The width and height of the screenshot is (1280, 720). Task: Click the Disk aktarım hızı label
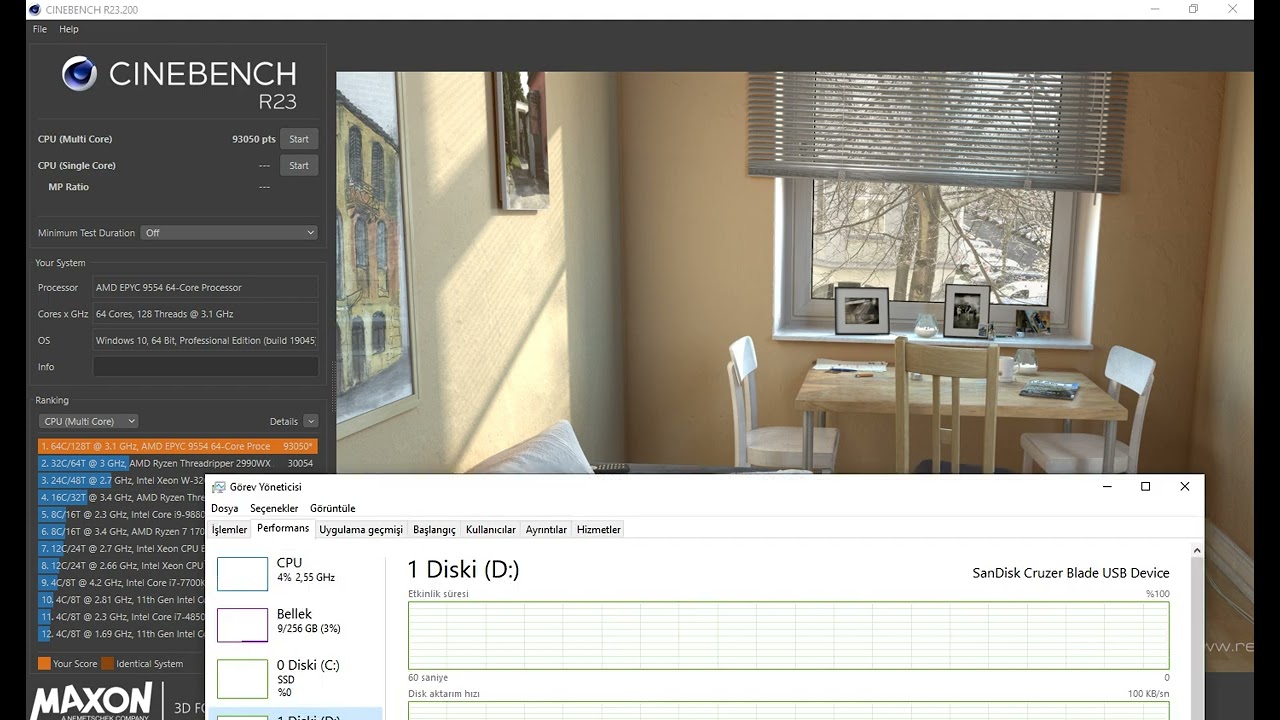point(444,694)
